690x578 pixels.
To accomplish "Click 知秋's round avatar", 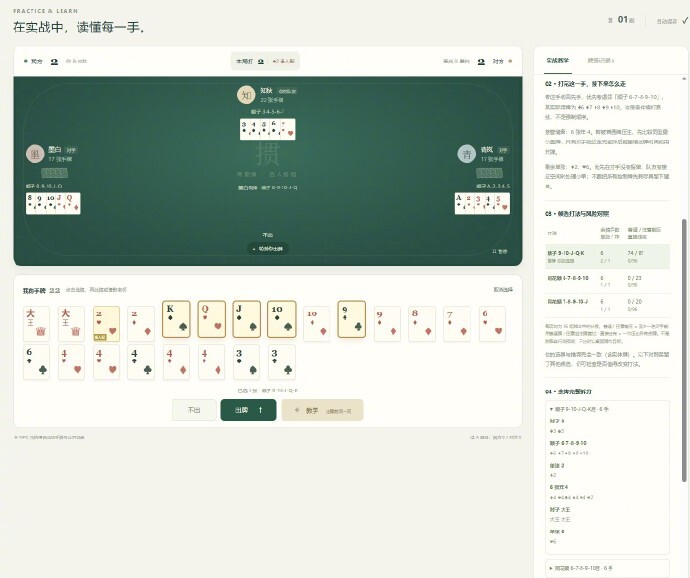I will click(x=246, y=95).
